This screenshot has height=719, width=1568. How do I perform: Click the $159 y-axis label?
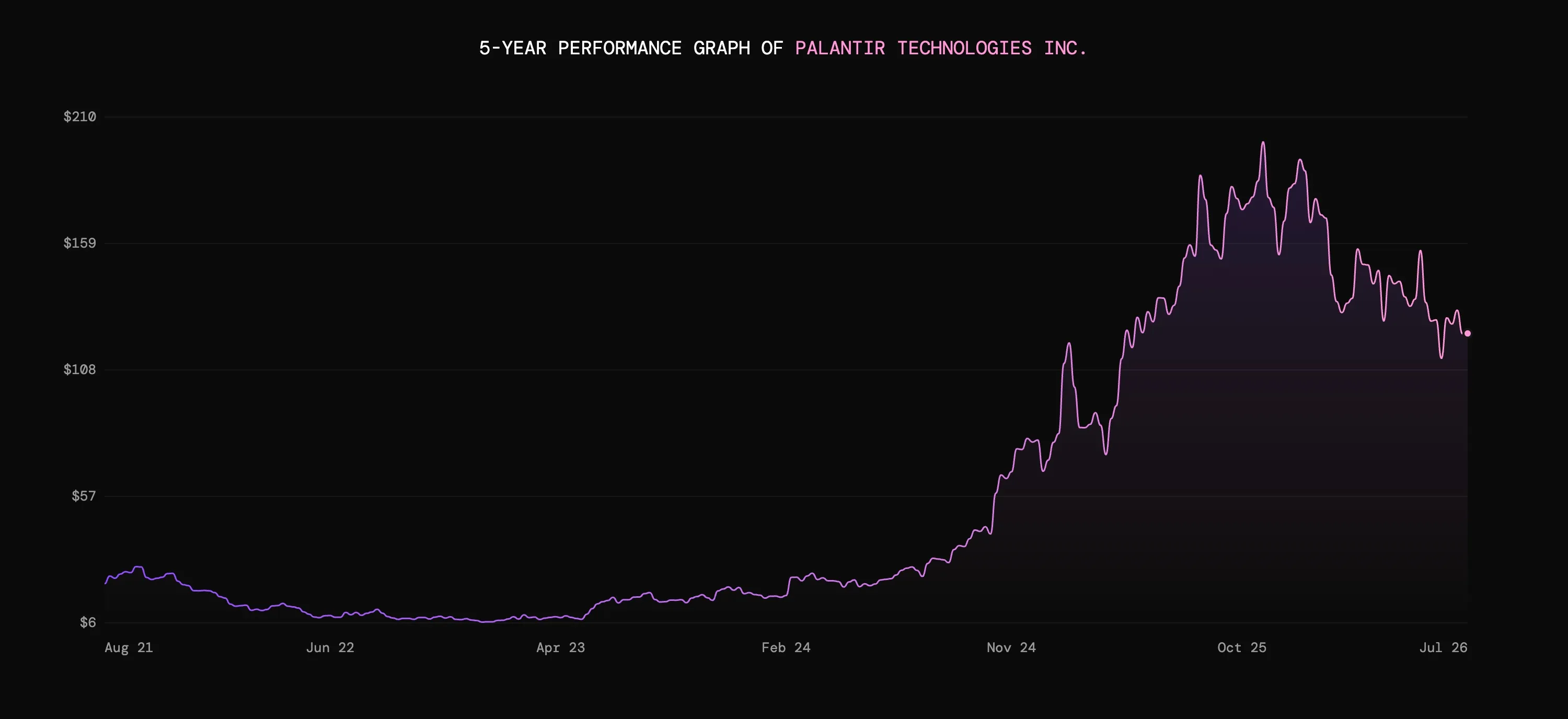click(80, 242)
